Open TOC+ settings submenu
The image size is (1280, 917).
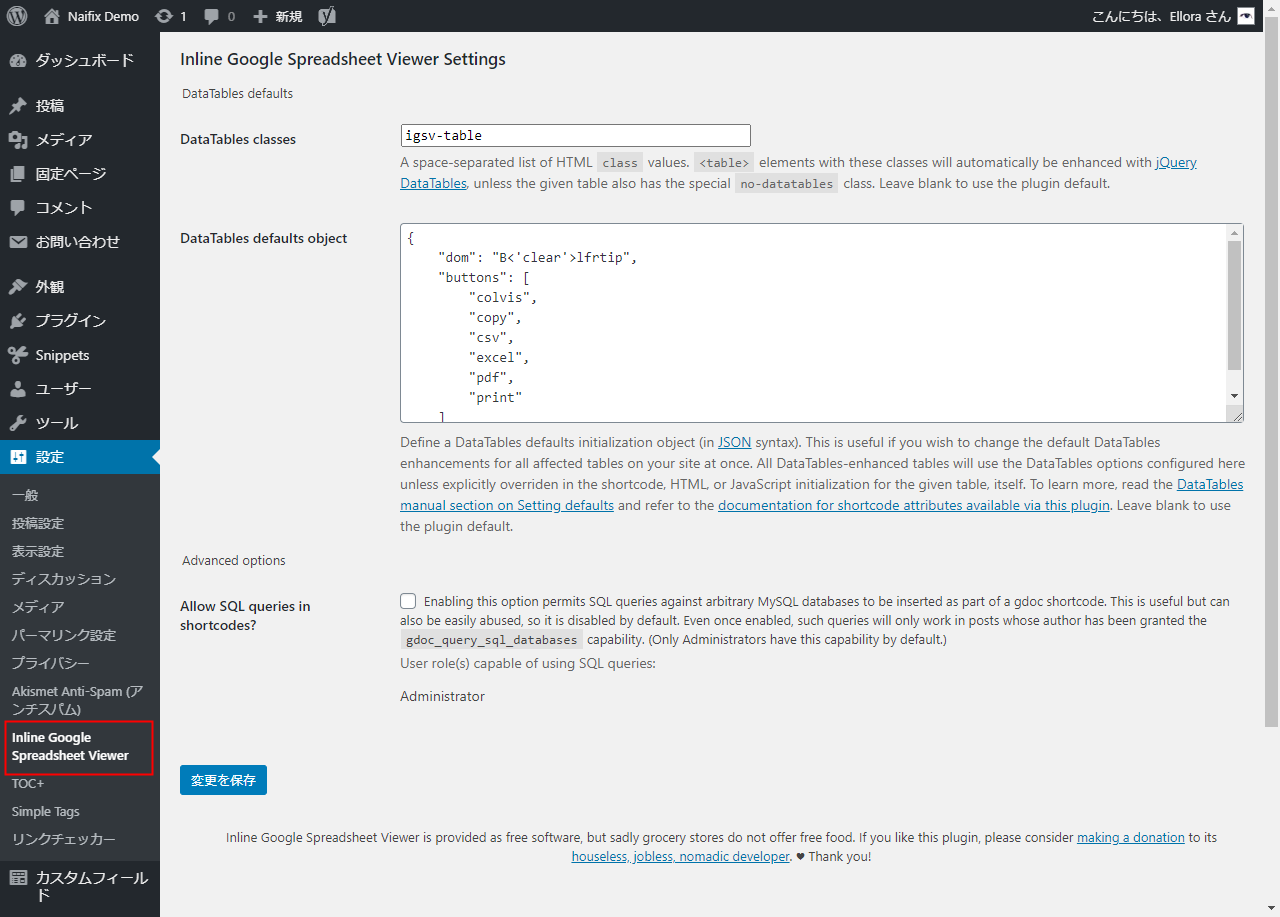pos(28,784)
